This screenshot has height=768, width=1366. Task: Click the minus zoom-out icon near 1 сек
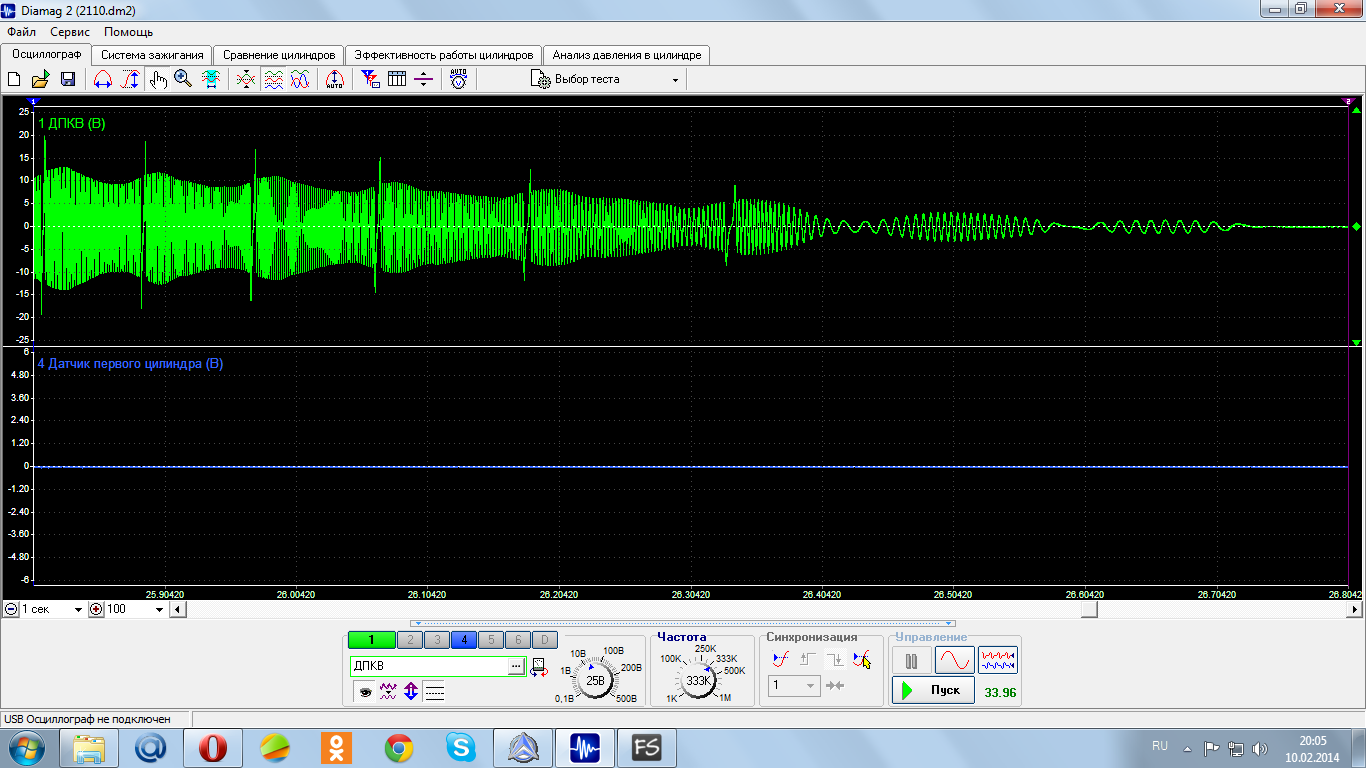coord(10,609)
